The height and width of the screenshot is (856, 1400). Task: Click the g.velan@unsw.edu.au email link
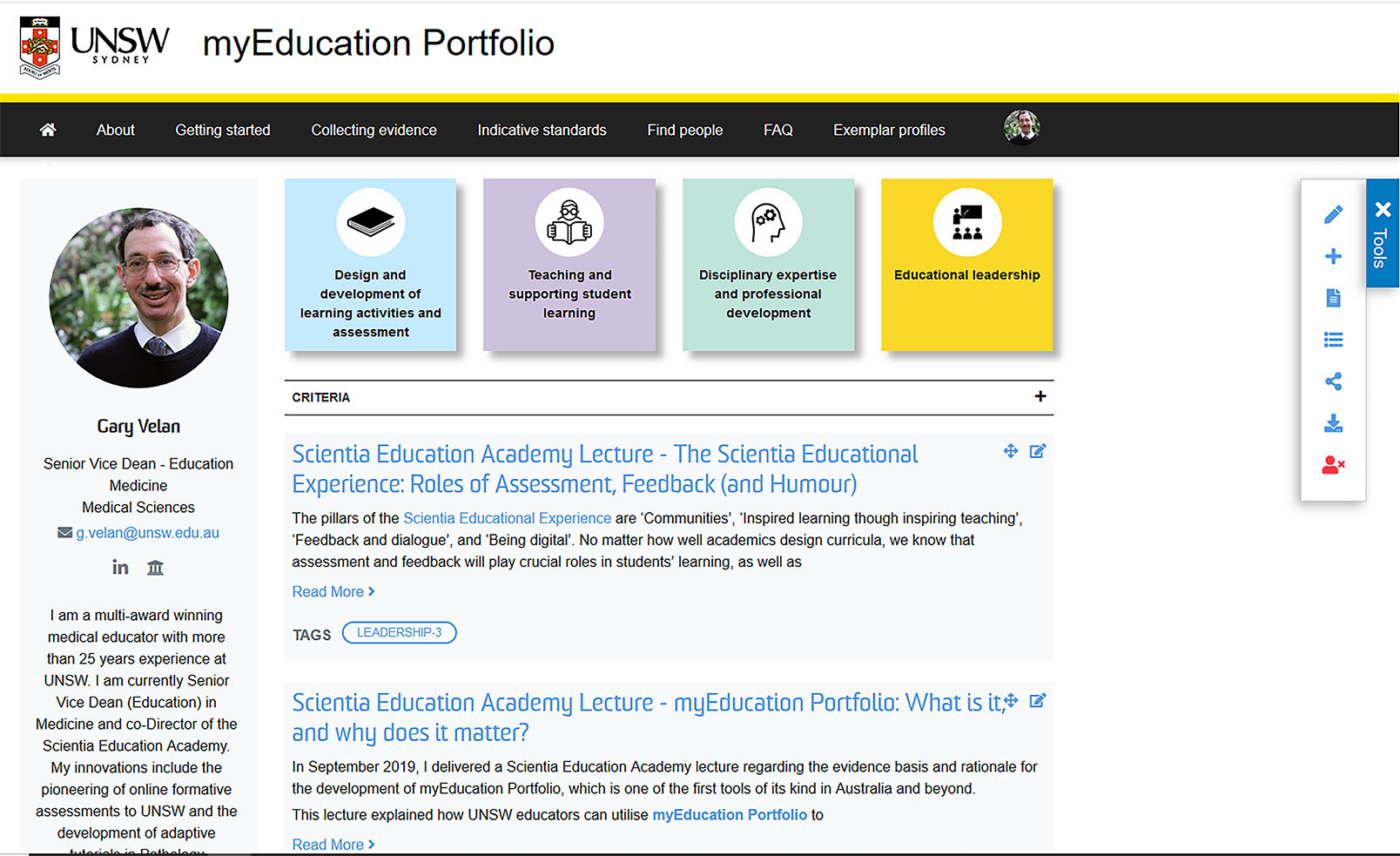tap(147, 533)
